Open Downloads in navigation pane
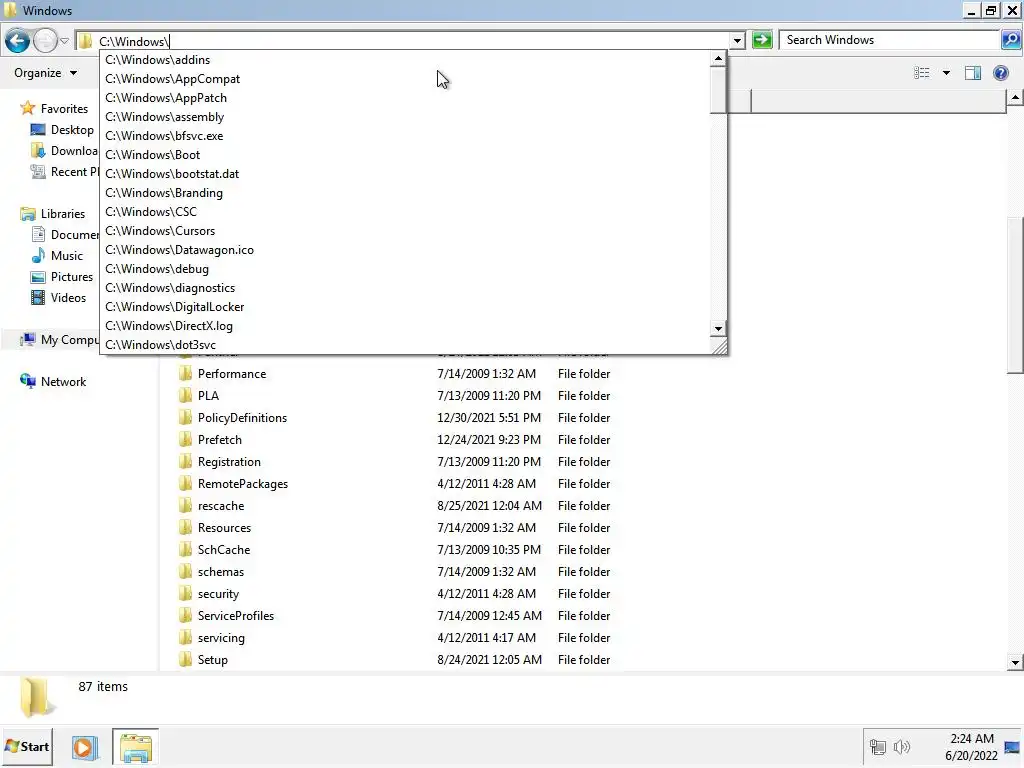The image size is (1024, 768). pyautogui.click(x=64, y=150)
